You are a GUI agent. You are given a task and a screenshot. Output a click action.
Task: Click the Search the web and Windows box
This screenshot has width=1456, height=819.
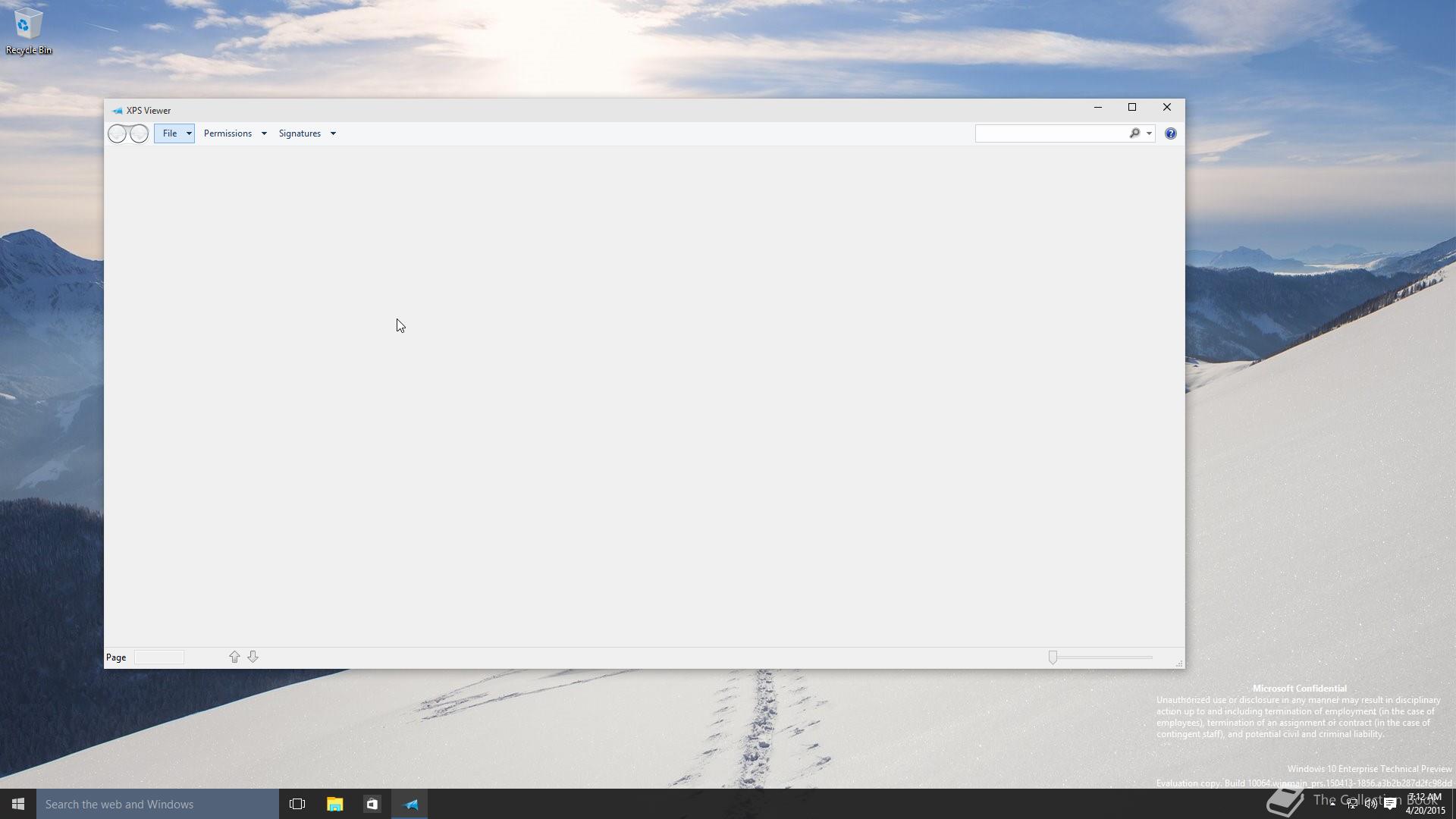158,804
